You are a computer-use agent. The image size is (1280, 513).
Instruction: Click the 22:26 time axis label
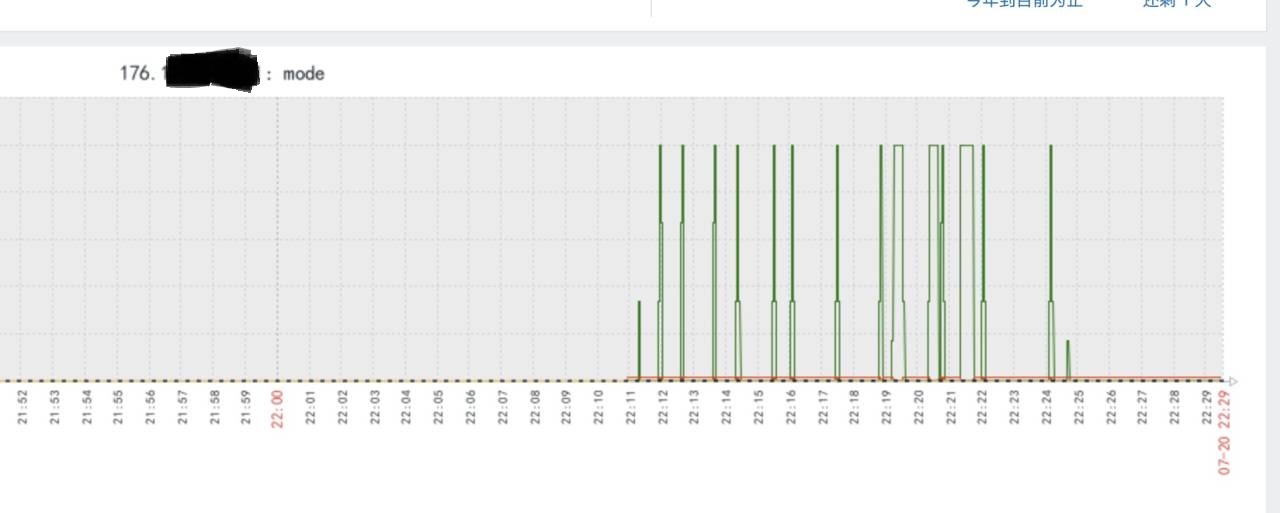[1110, 406]
